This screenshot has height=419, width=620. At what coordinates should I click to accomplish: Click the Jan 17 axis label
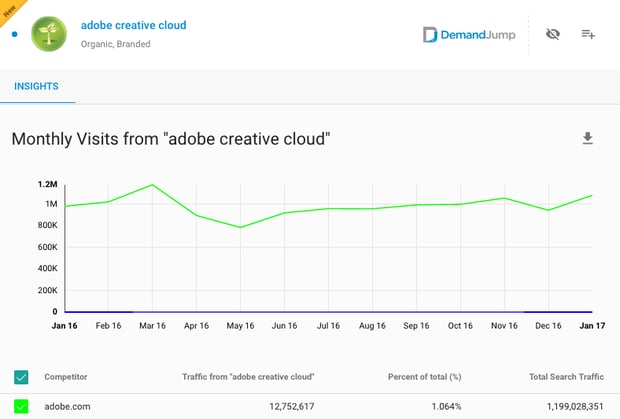point(592,326)
